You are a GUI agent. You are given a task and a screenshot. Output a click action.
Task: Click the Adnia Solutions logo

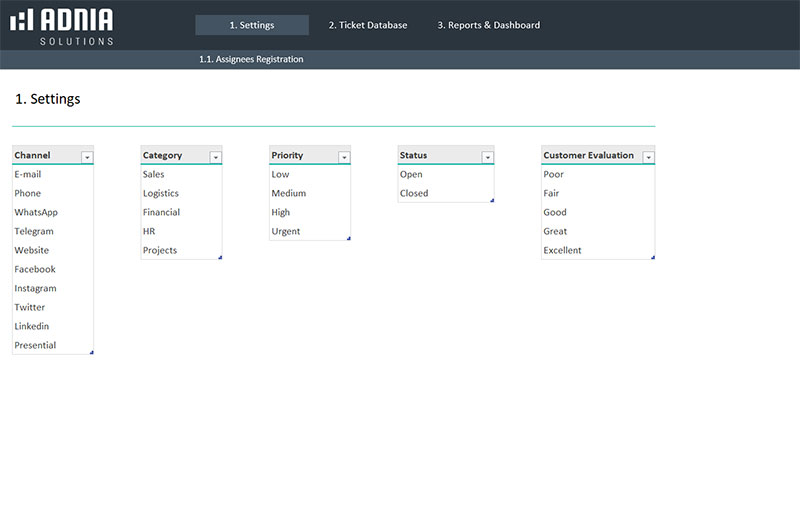pyautogui.click(x=61, y=25)
